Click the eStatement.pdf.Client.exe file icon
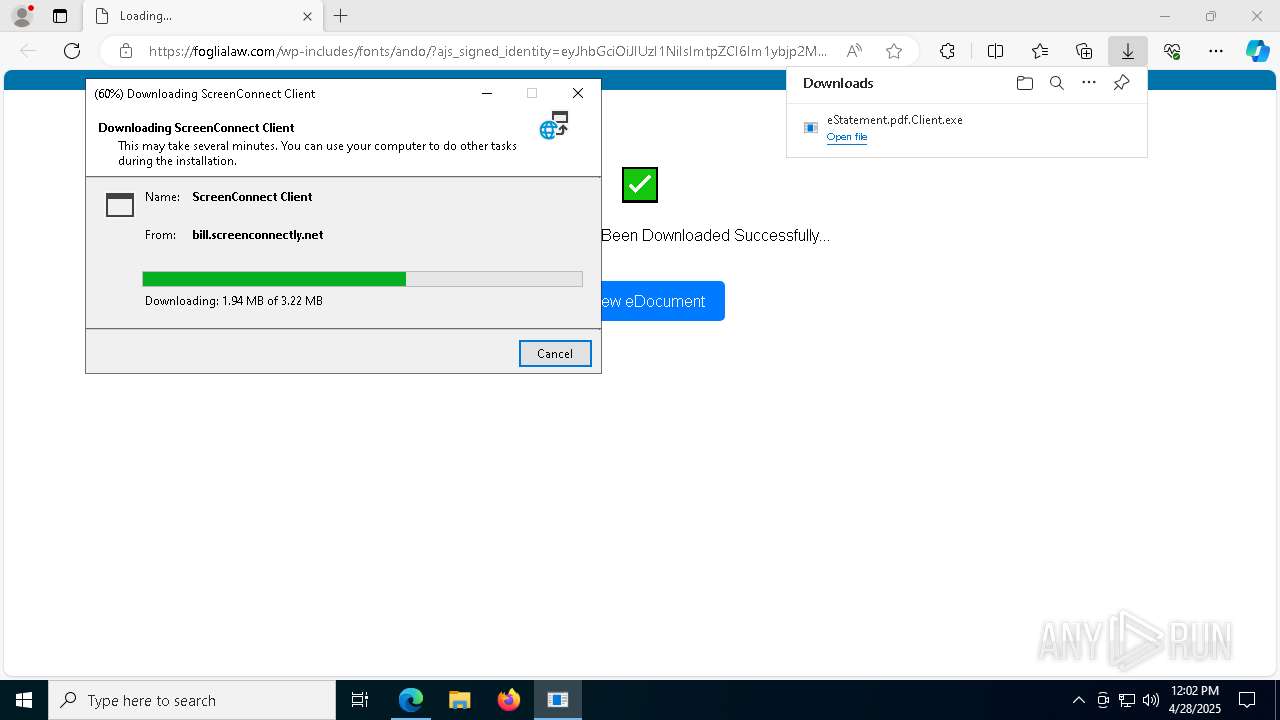 [811, 127]
